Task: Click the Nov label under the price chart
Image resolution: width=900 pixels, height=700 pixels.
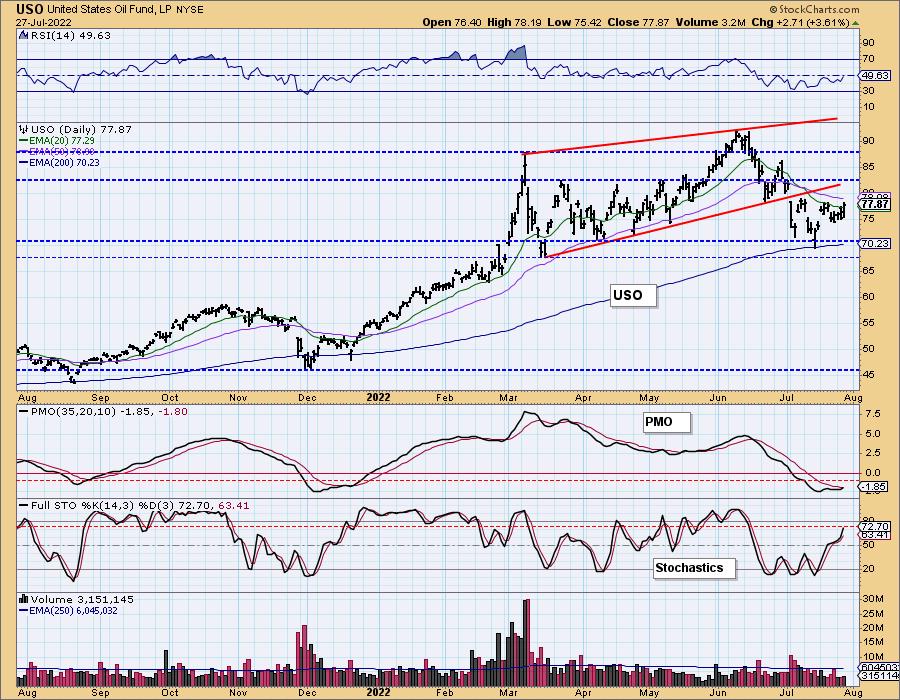Action: pyautogui.click(x=238, y=398)
